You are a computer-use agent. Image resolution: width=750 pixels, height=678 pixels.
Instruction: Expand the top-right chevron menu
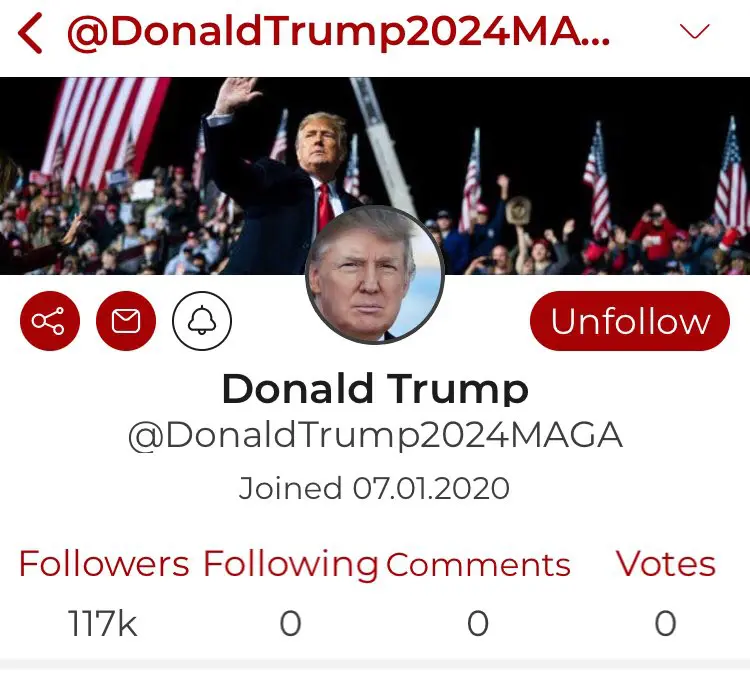(694, 32)
